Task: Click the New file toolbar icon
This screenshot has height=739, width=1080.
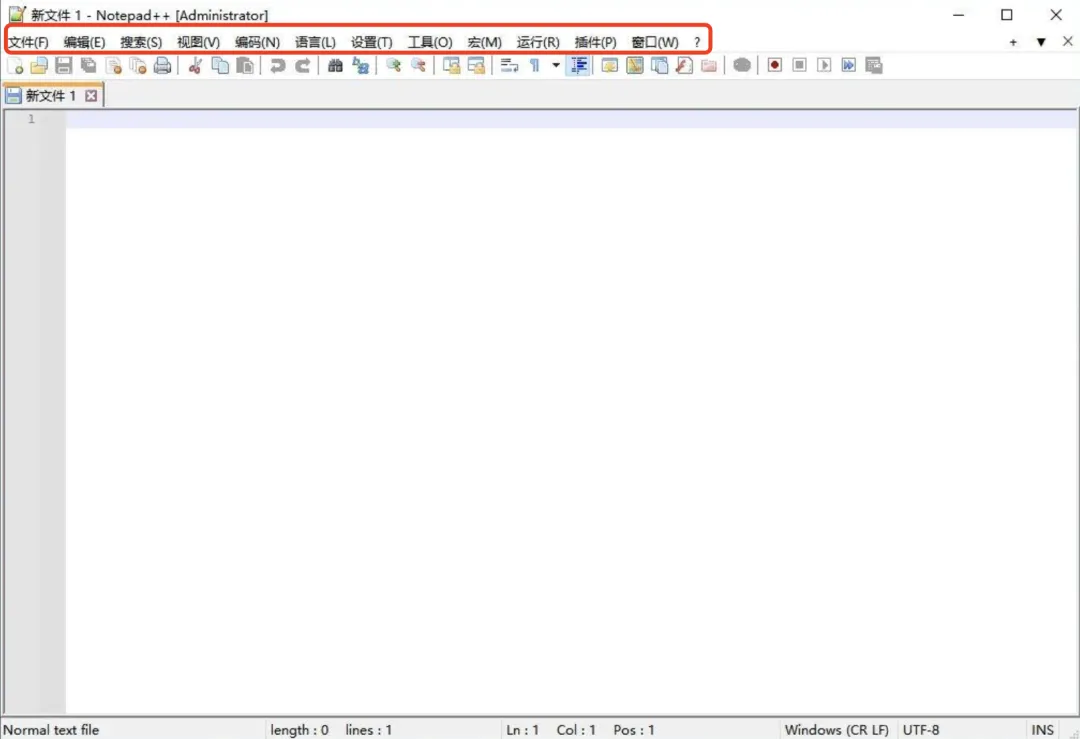Action: pyautogui.click(x=15, y=65)
